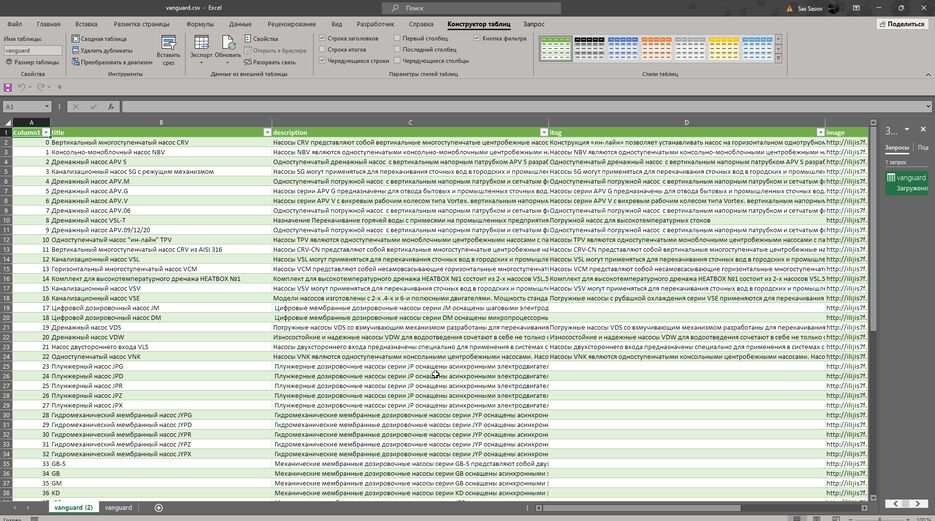
Task: Collapse the ribbon with the caret icon
Action: pyautogui.click(x=928, y=75)
